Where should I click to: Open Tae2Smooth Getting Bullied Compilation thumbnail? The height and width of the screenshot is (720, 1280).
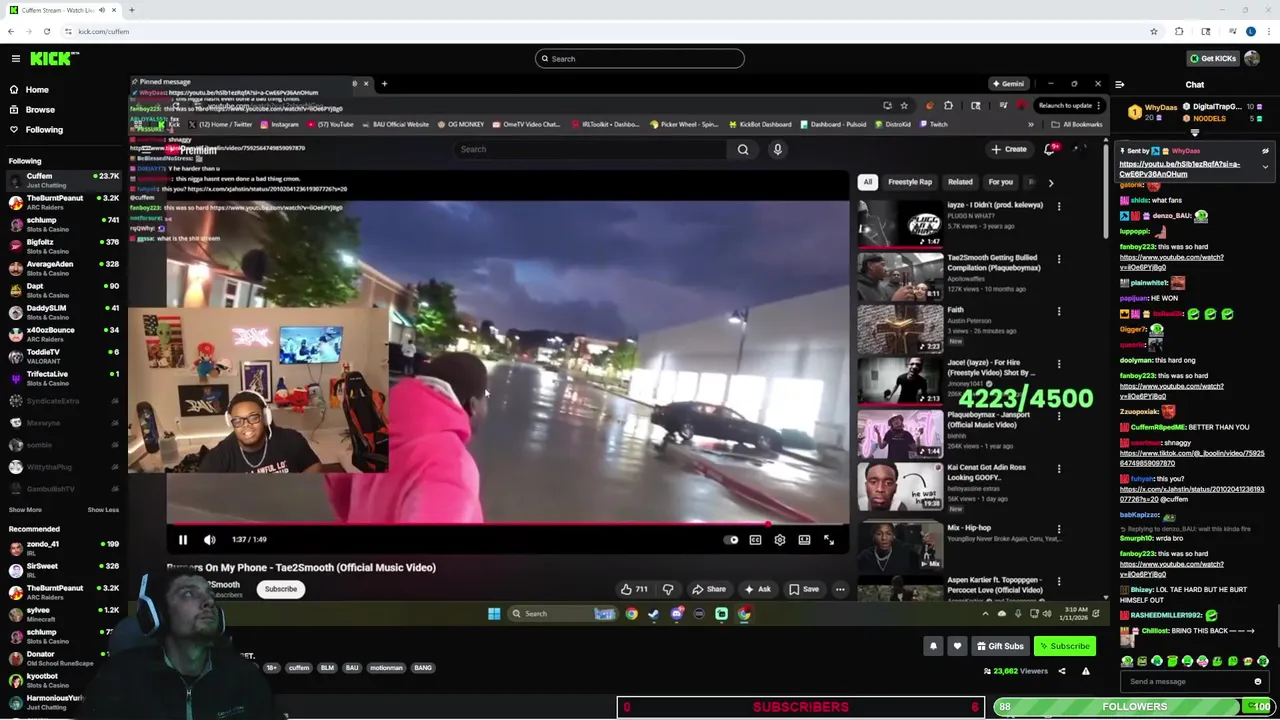(x=900, y=276)
